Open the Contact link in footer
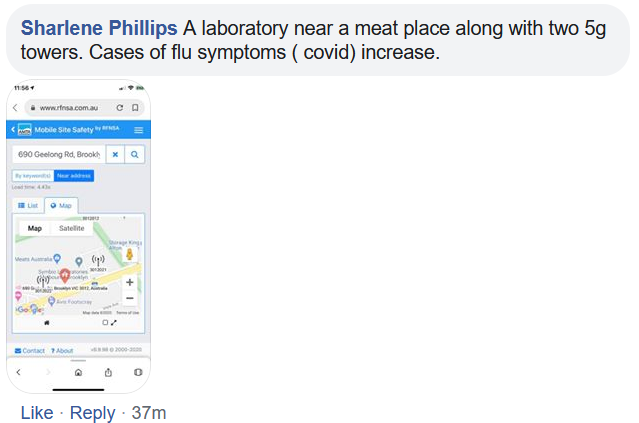 [29, 350]
